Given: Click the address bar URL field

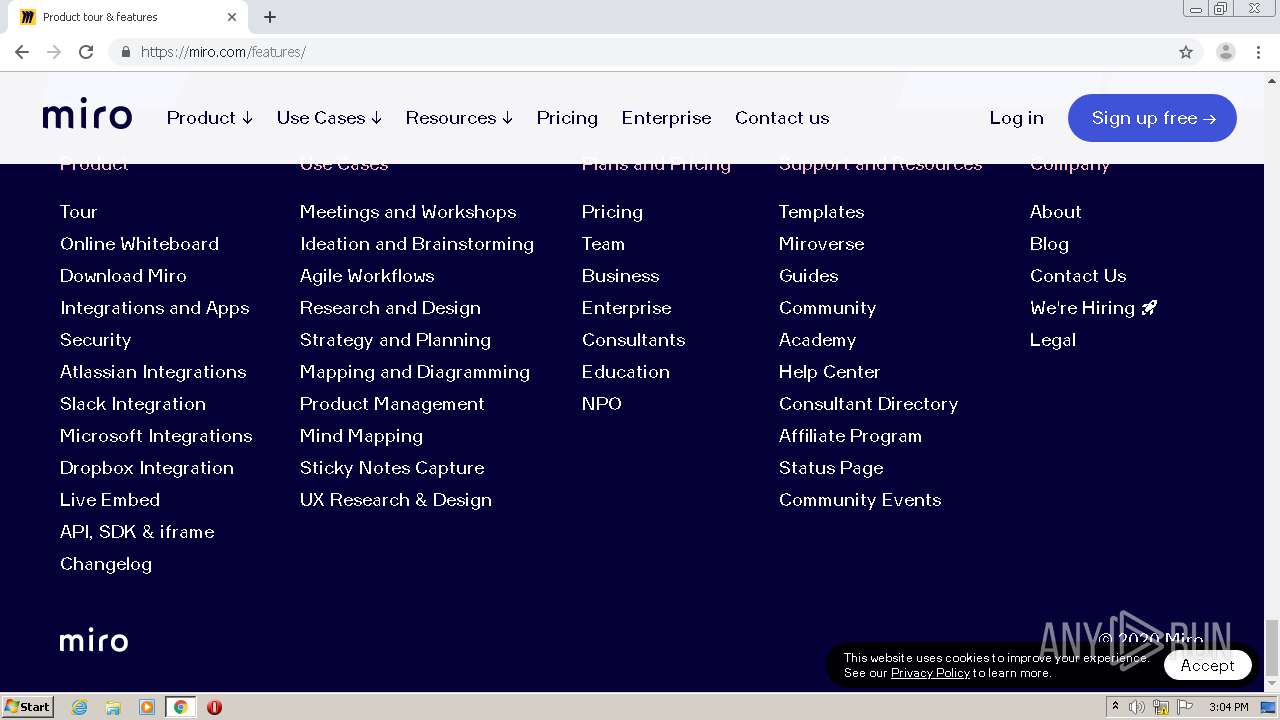Looking at the screenshot, I should [640, 52].
